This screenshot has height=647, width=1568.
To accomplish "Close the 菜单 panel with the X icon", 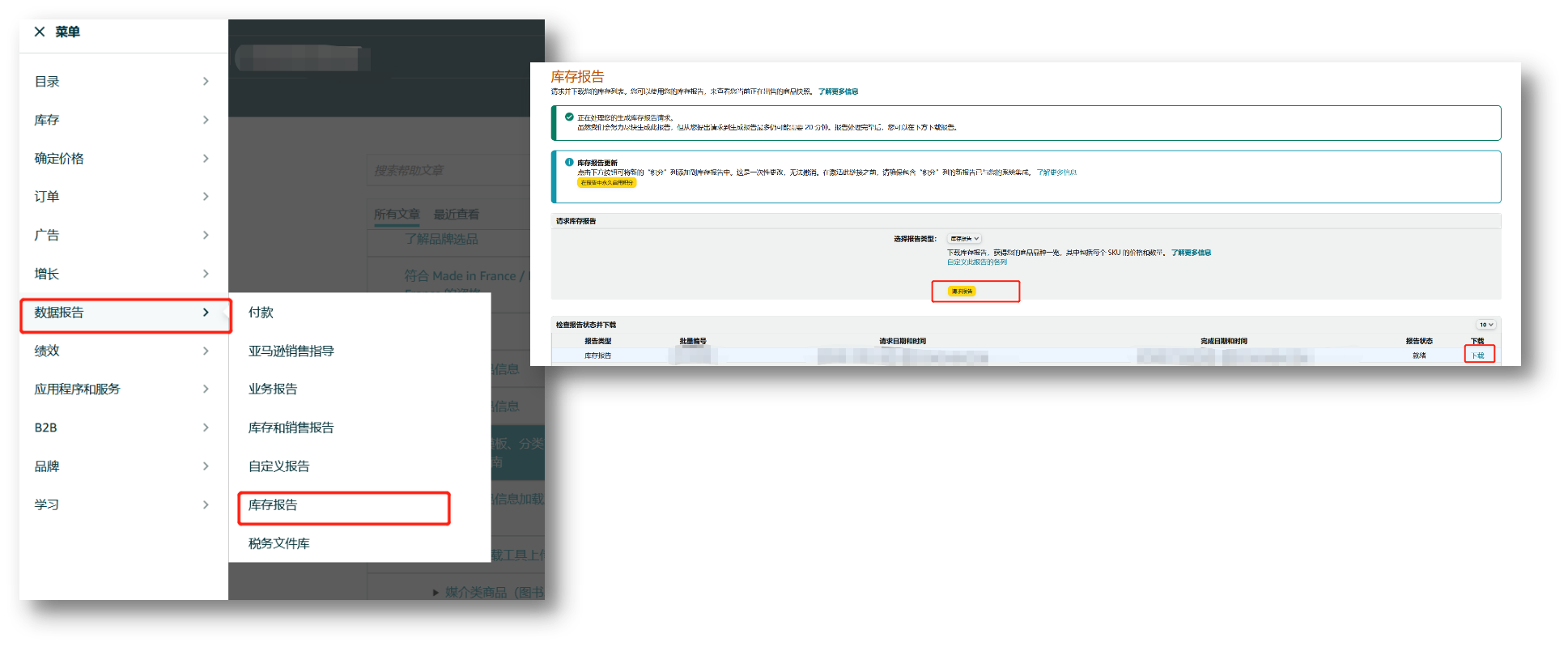I will (40, 32).
